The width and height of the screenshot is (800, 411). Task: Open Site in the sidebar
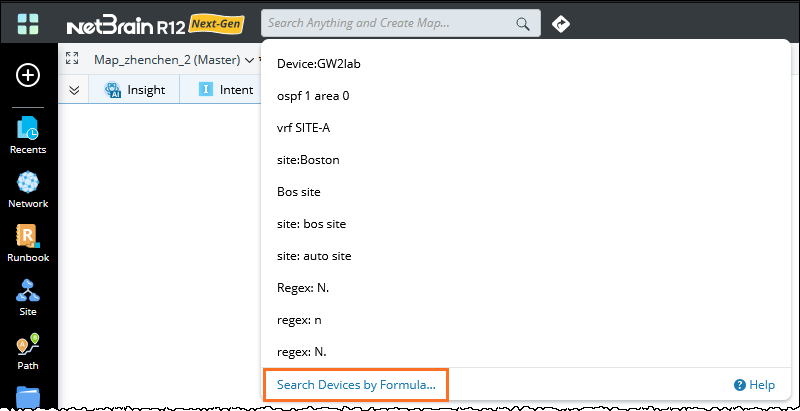[x=28, y=297]
